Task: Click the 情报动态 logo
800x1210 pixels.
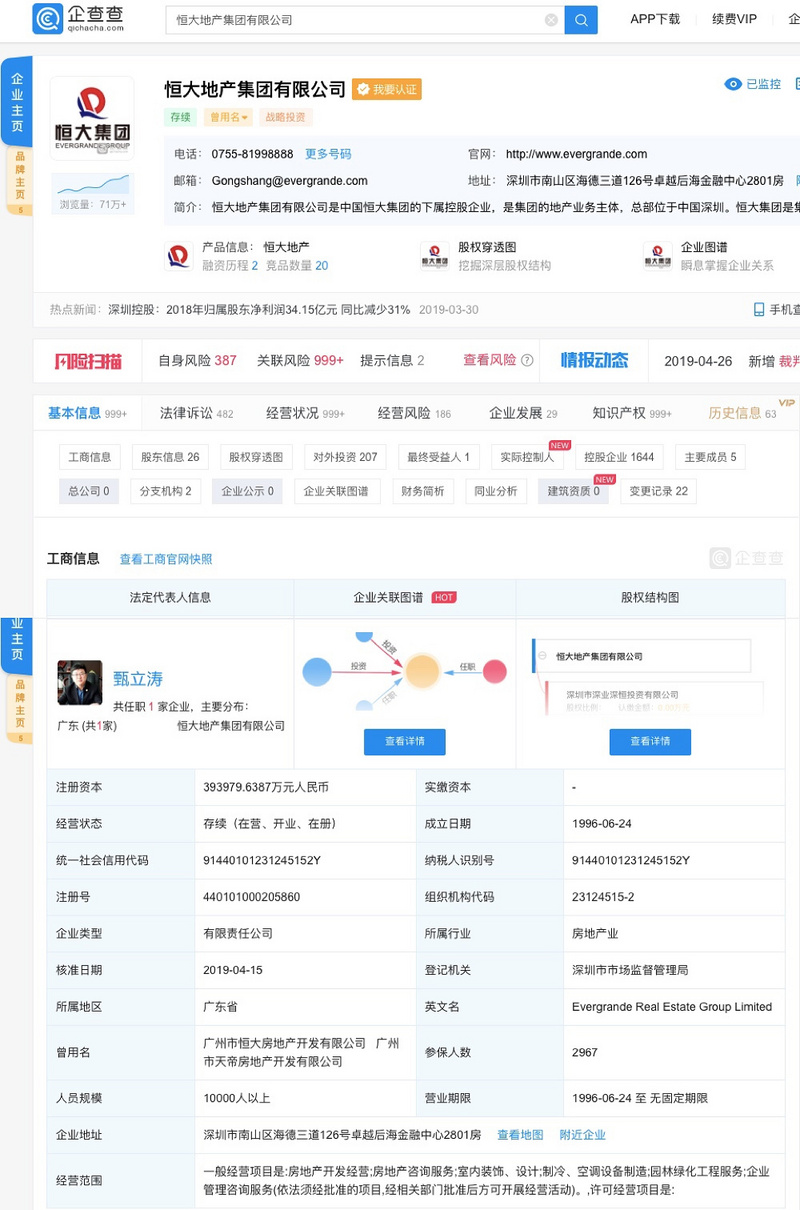Action: (x=594, y=360)
